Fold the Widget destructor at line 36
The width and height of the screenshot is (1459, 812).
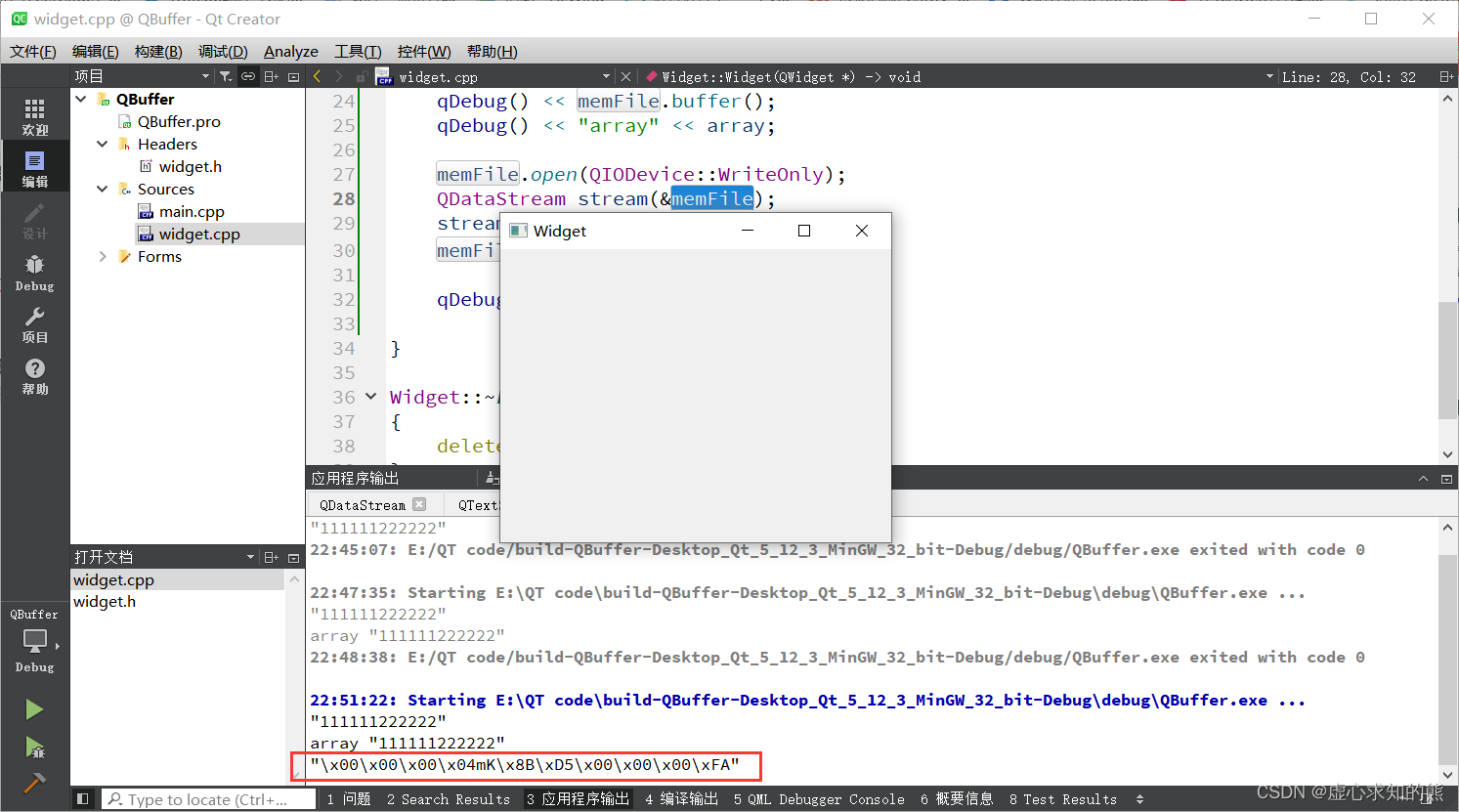pos(370,397)
